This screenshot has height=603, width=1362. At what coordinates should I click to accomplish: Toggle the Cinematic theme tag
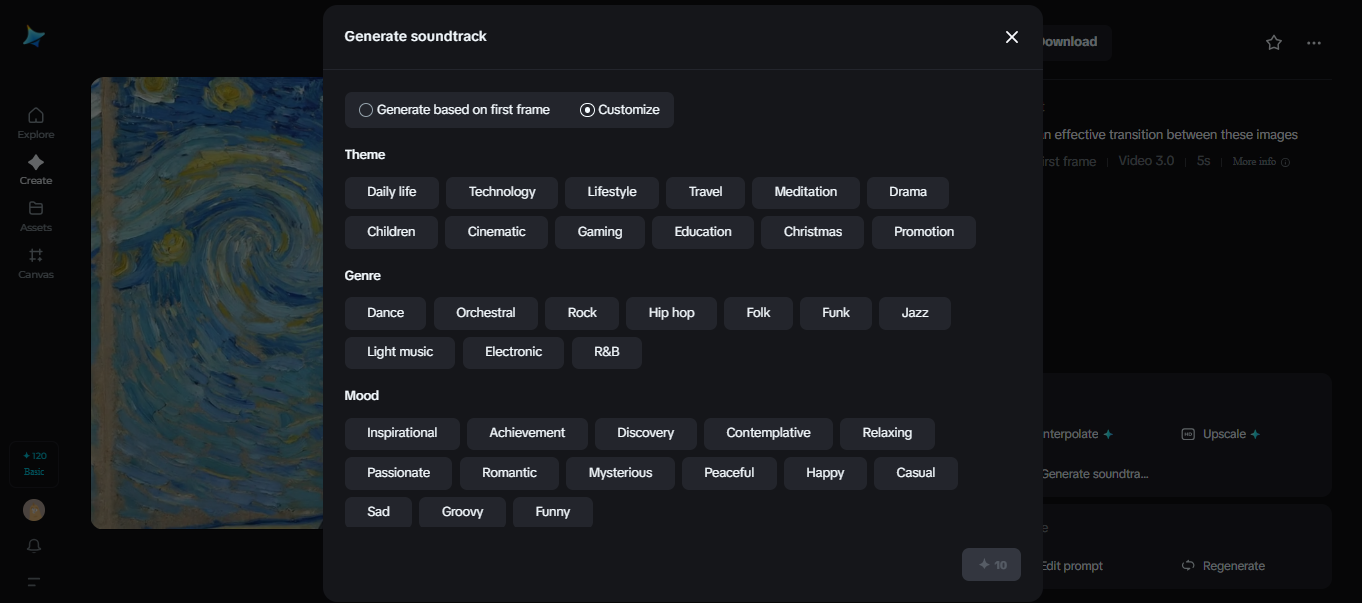click(496, 232)
